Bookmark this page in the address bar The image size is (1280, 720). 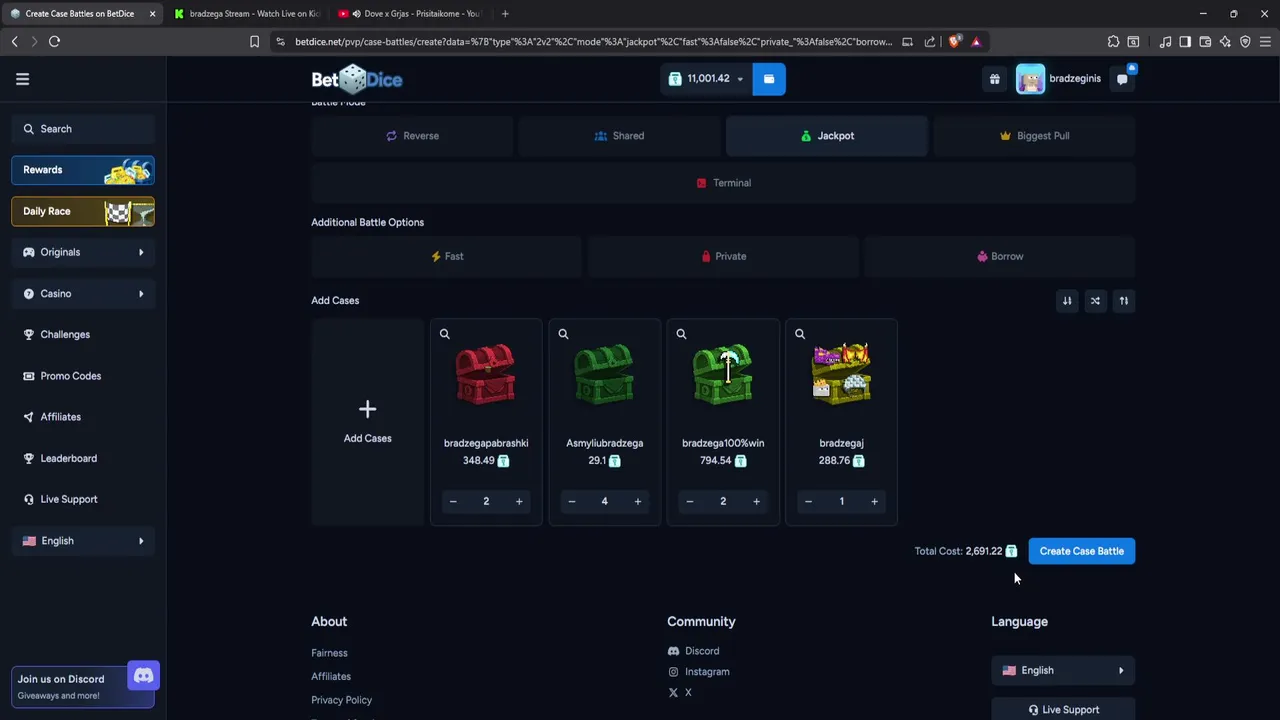tap(254, 41)
